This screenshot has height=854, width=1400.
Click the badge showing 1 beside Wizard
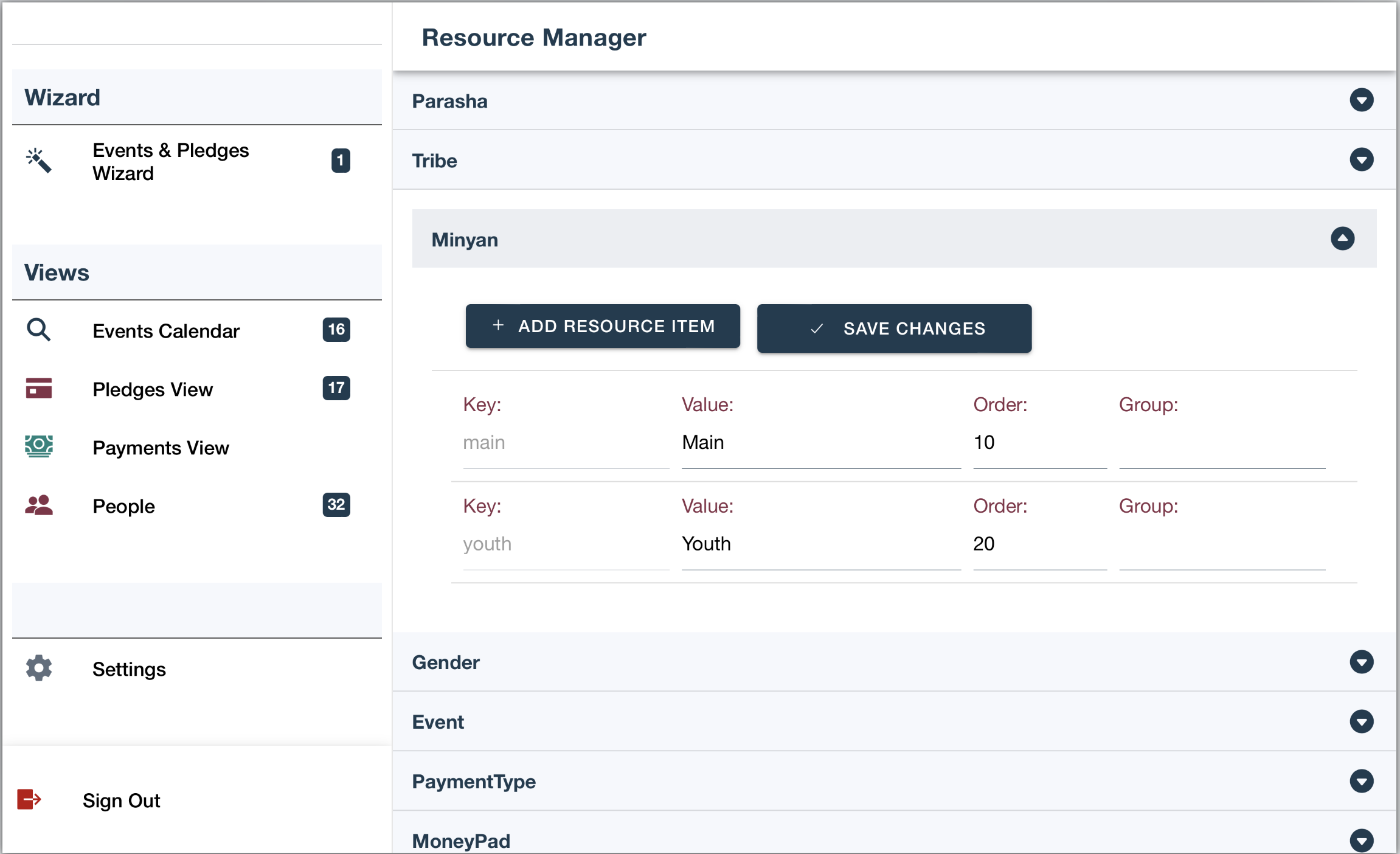pyautogui.click(x=341, y=161)
